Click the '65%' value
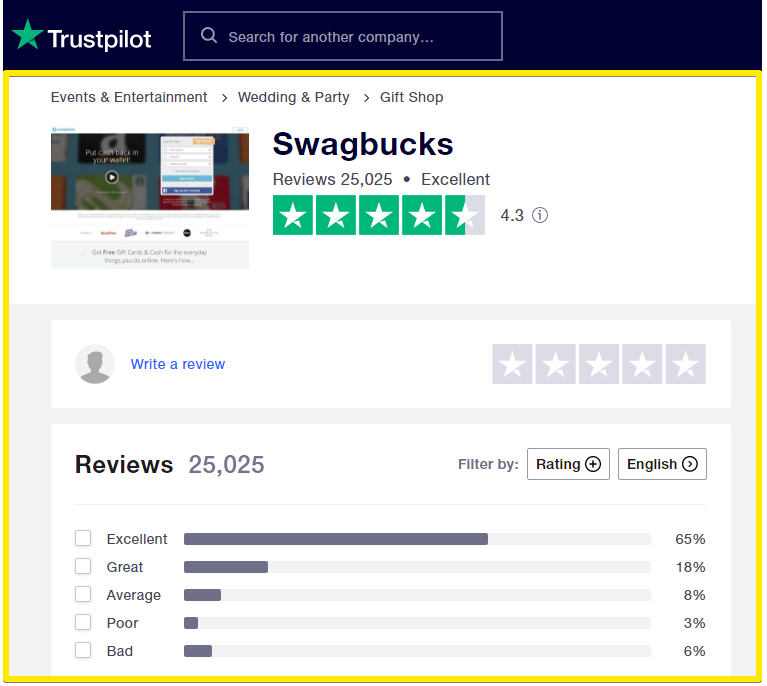 tap(690, 539)
